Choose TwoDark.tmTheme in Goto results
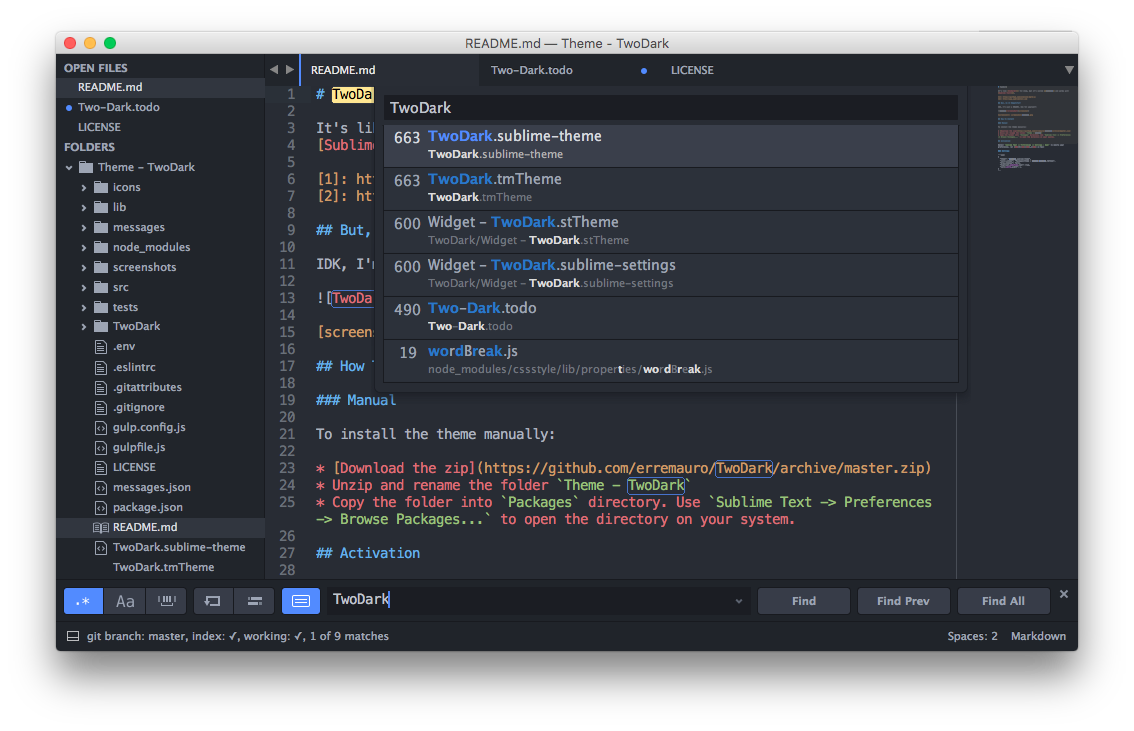The height and width of the screenshot is (731, 1134). tap(670, 189)
